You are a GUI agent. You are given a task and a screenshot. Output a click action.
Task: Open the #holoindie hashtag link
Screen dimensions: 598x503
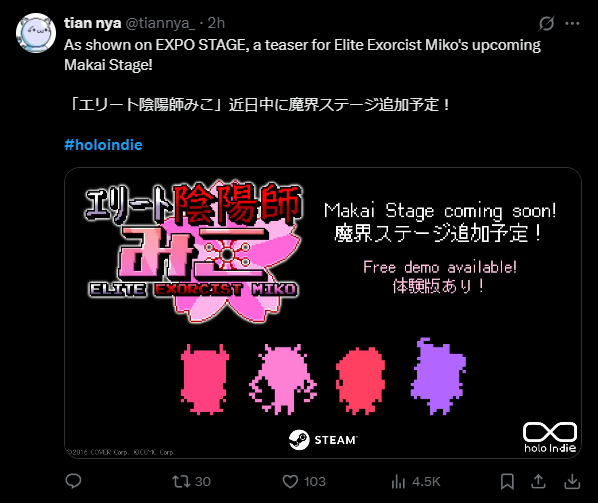103,145
